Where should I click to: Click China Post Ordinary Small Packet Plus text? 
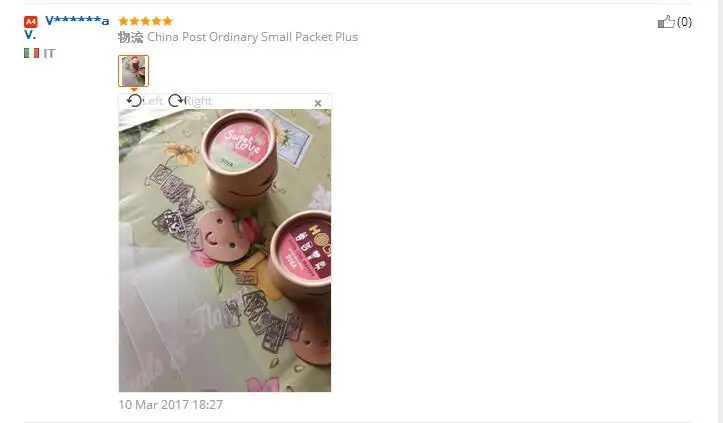[253, 37]
